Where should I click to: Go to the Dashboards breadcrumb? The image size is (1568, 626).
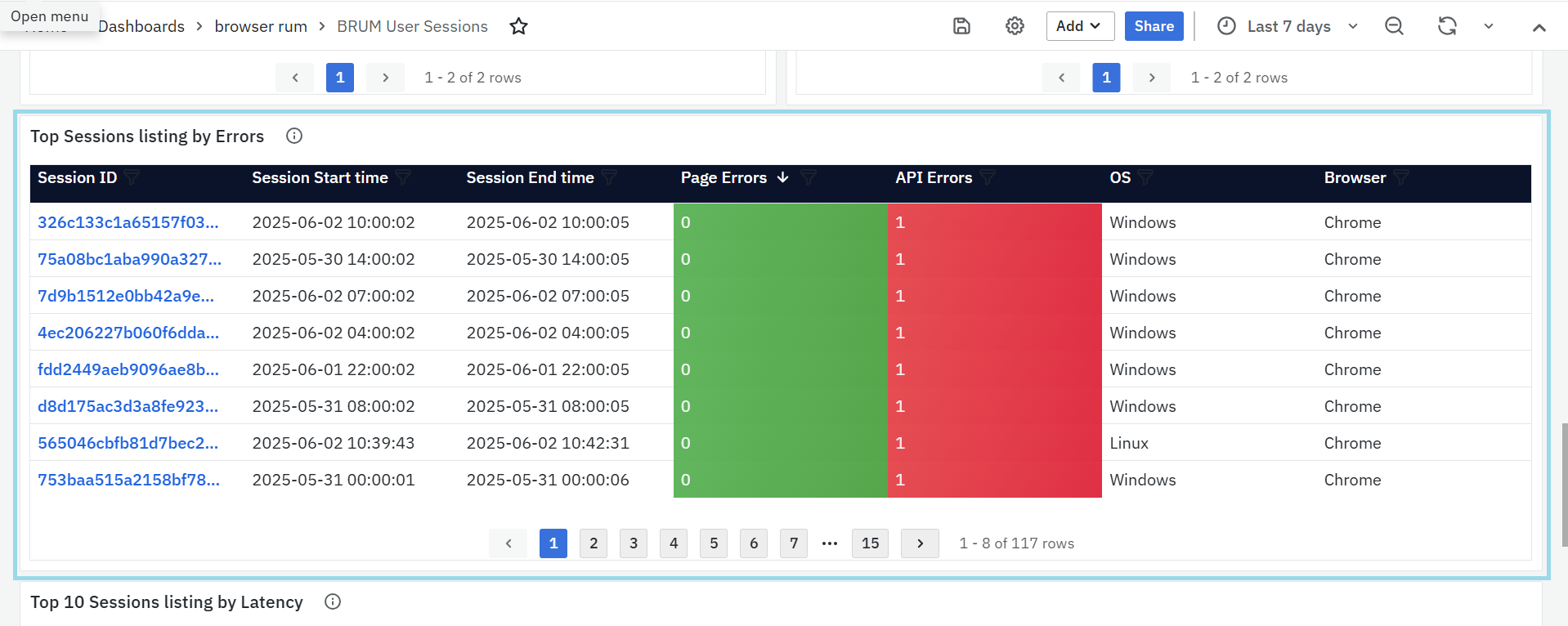(141, 26)
